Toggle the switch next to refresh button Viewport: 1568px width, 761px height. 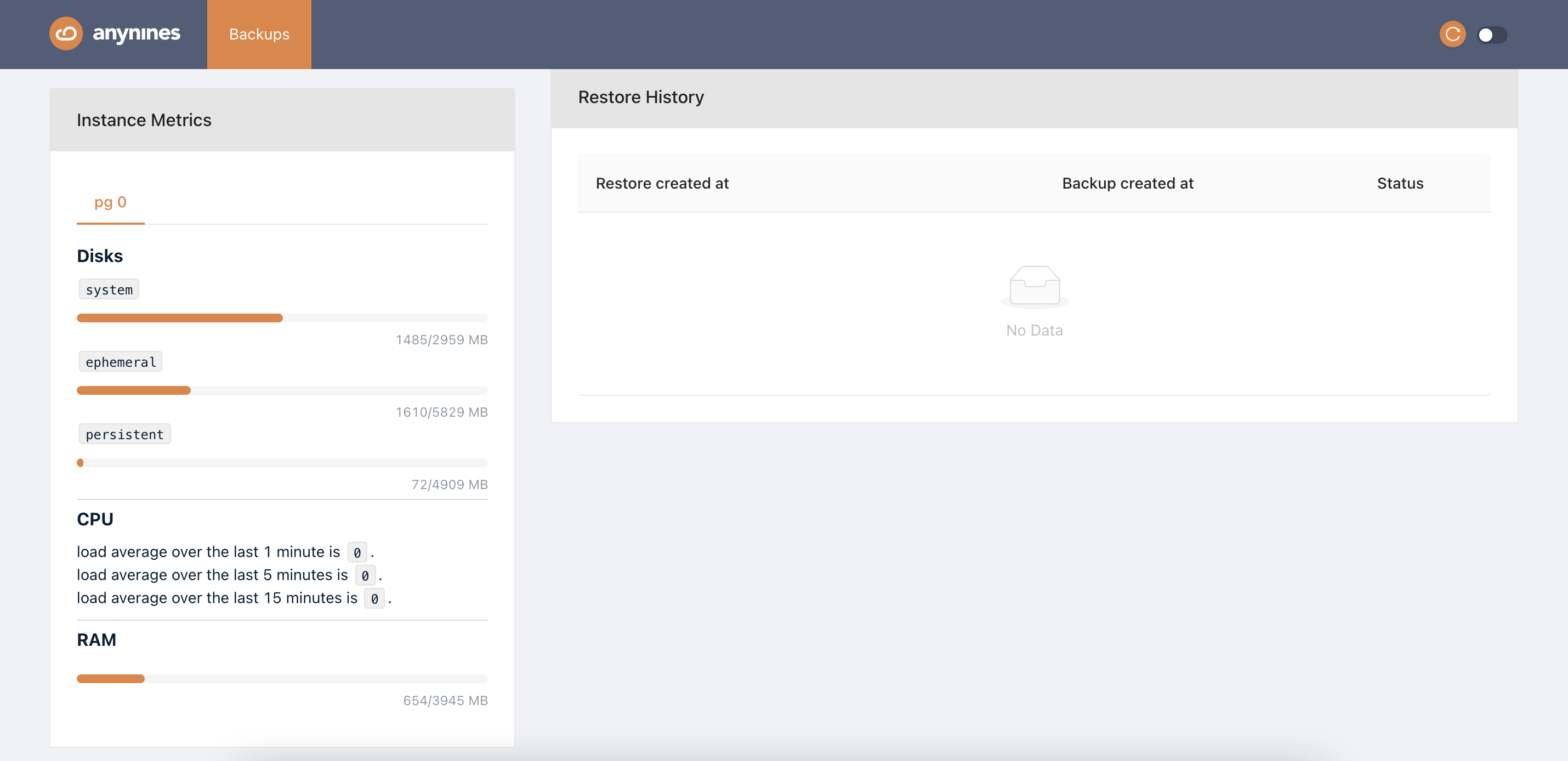(1492, 35)
